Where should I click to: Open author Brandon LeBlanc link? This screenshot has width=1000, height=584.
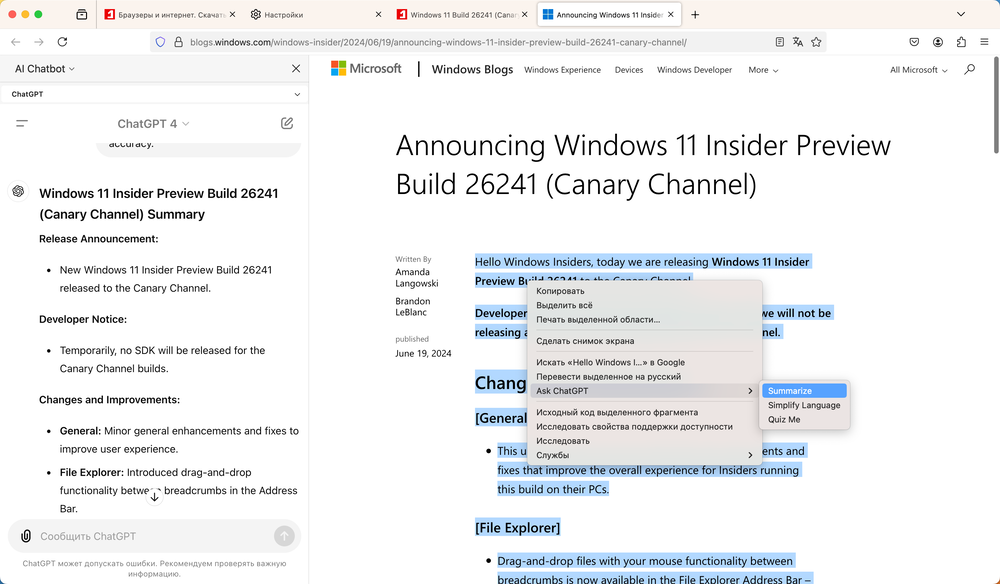[413, 307]
